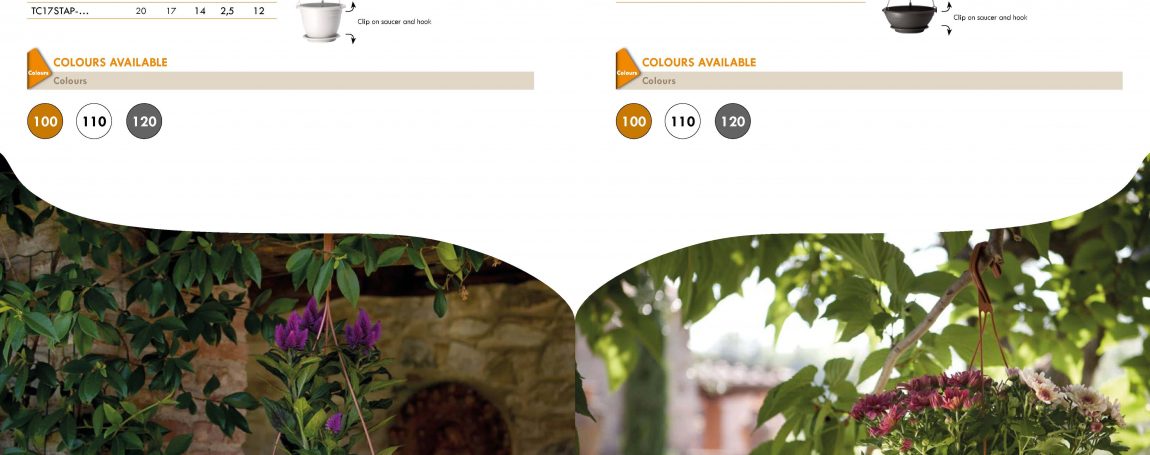Open COLOURS AVAILABLE heading in the grey basket section
Image resolution: width=1150 pixels, height=455 pixels.
click(699, 62)
